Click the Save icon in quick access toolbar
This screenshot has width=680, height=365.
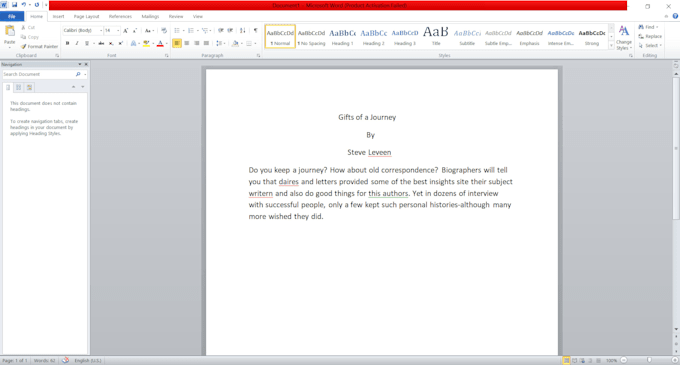point(14,5)
